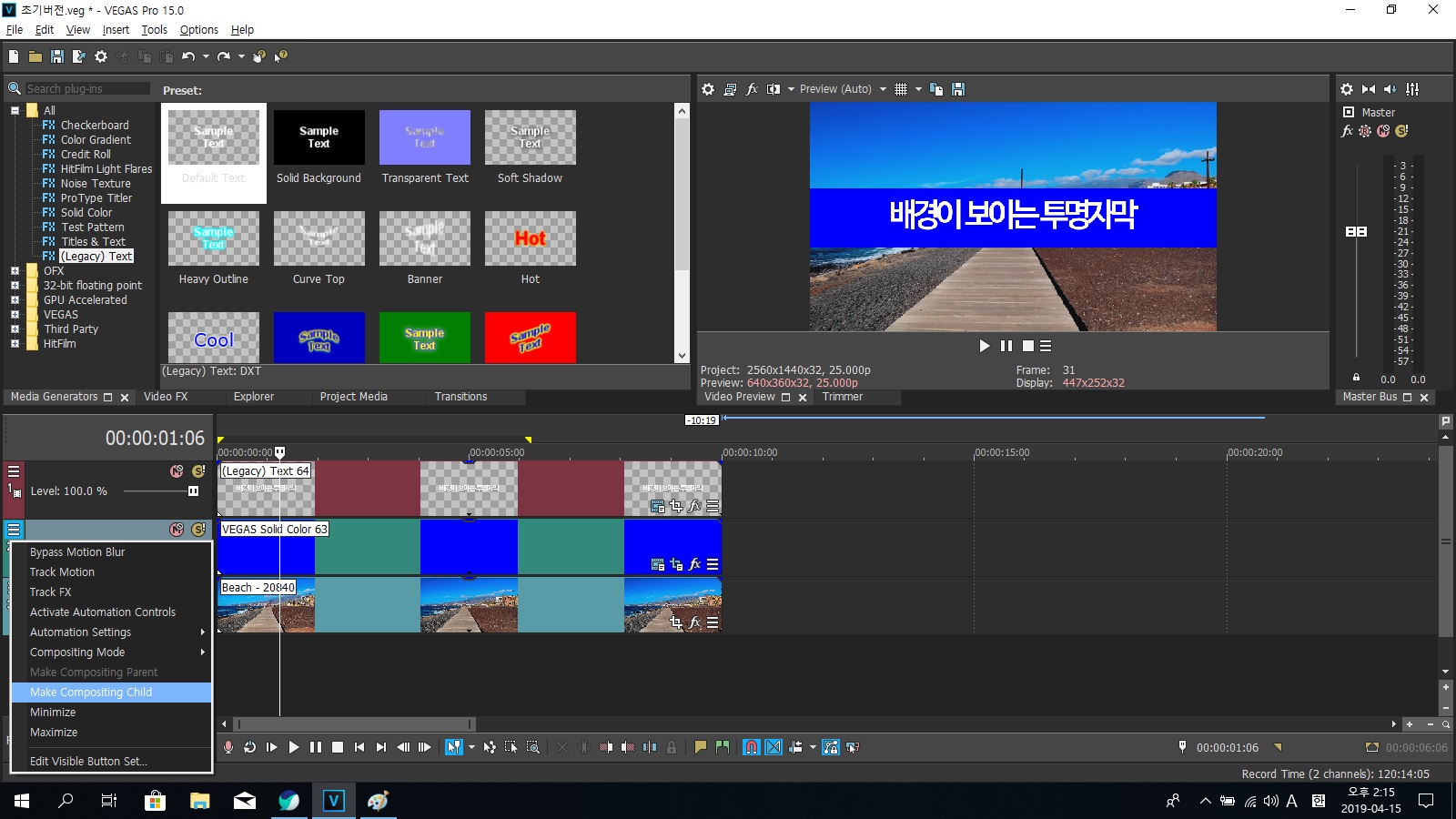The image size is (1456, 819).
Task: Click Play in the Video Preview
Action: [984, 346]
